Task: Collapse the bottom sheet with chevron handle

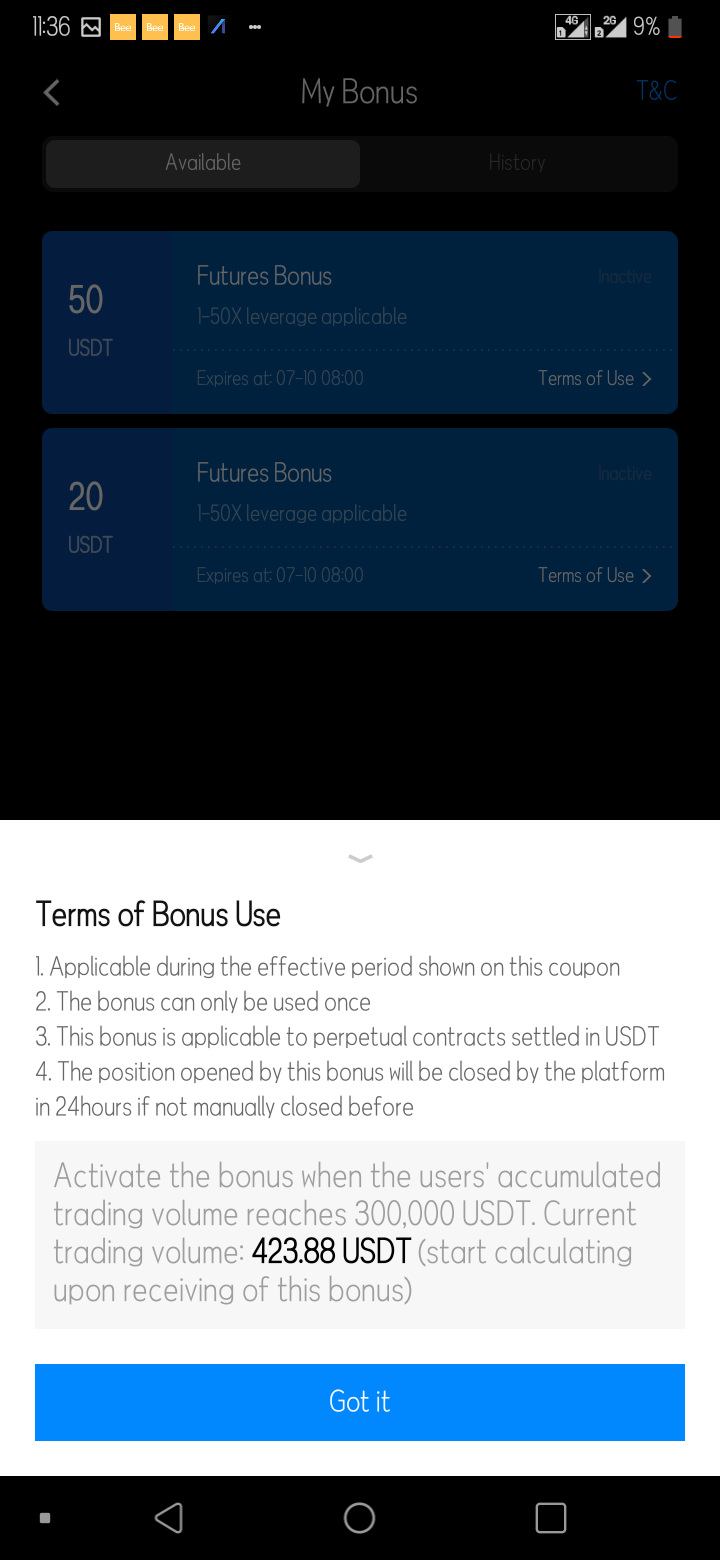Action: pyautogui.click(x=360, y=858)
